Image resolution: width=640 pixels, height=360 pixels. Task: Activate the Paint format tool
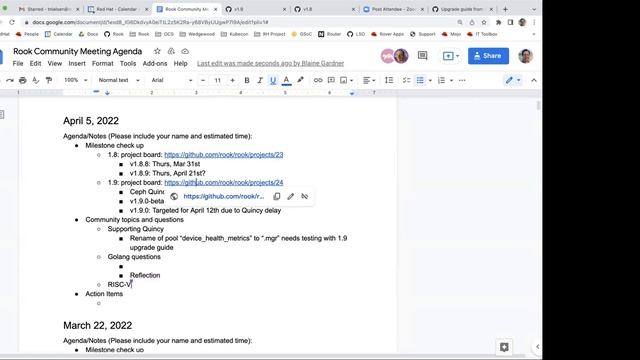point(49,80)
